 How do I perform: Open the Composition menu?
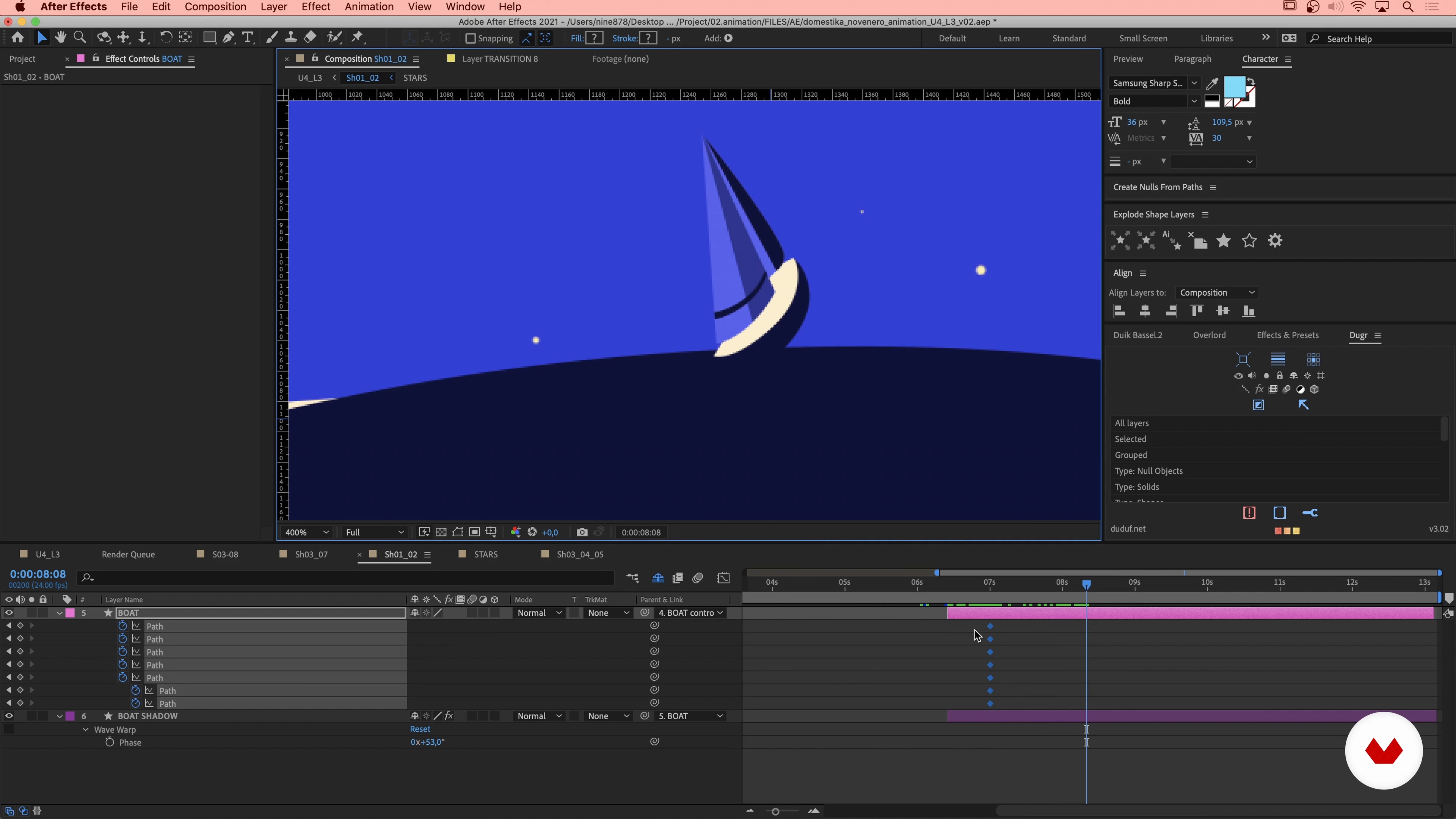tap(215, 7)
